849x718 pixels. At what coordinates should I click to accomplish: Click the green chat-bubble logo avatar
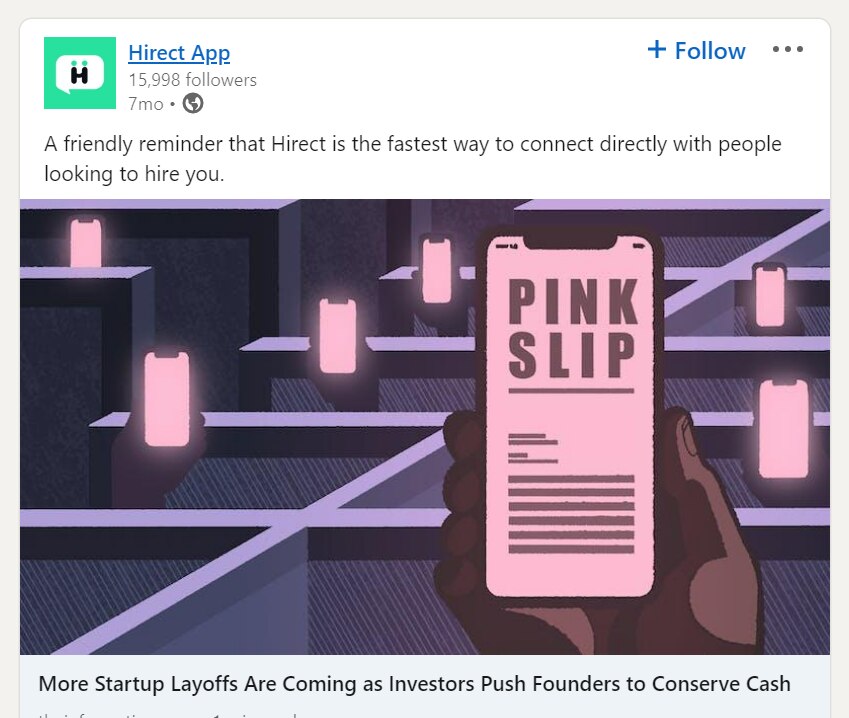click(x=80, y=74)
